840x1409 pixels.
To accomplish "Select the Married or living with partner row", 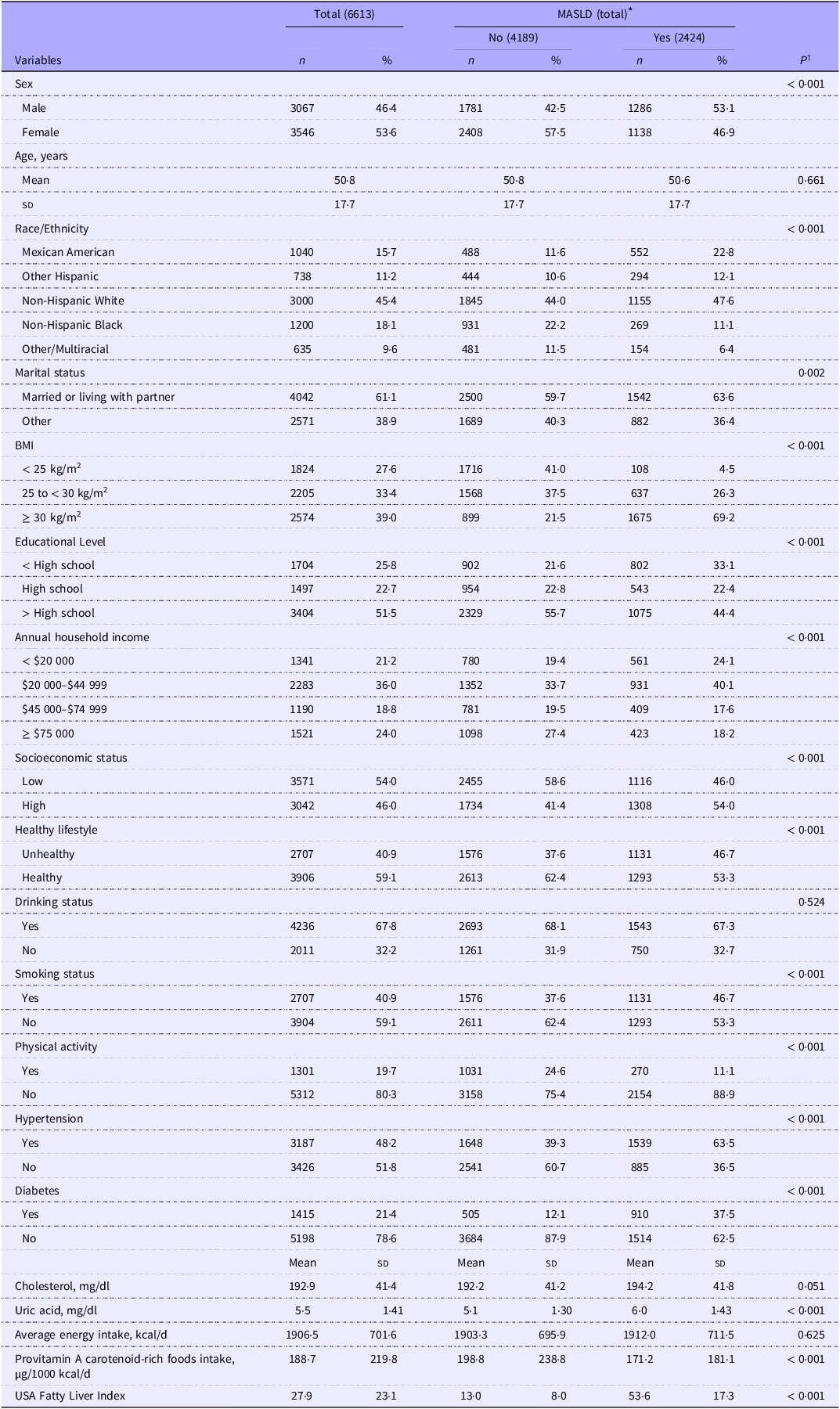I will [x=420, y=397].
